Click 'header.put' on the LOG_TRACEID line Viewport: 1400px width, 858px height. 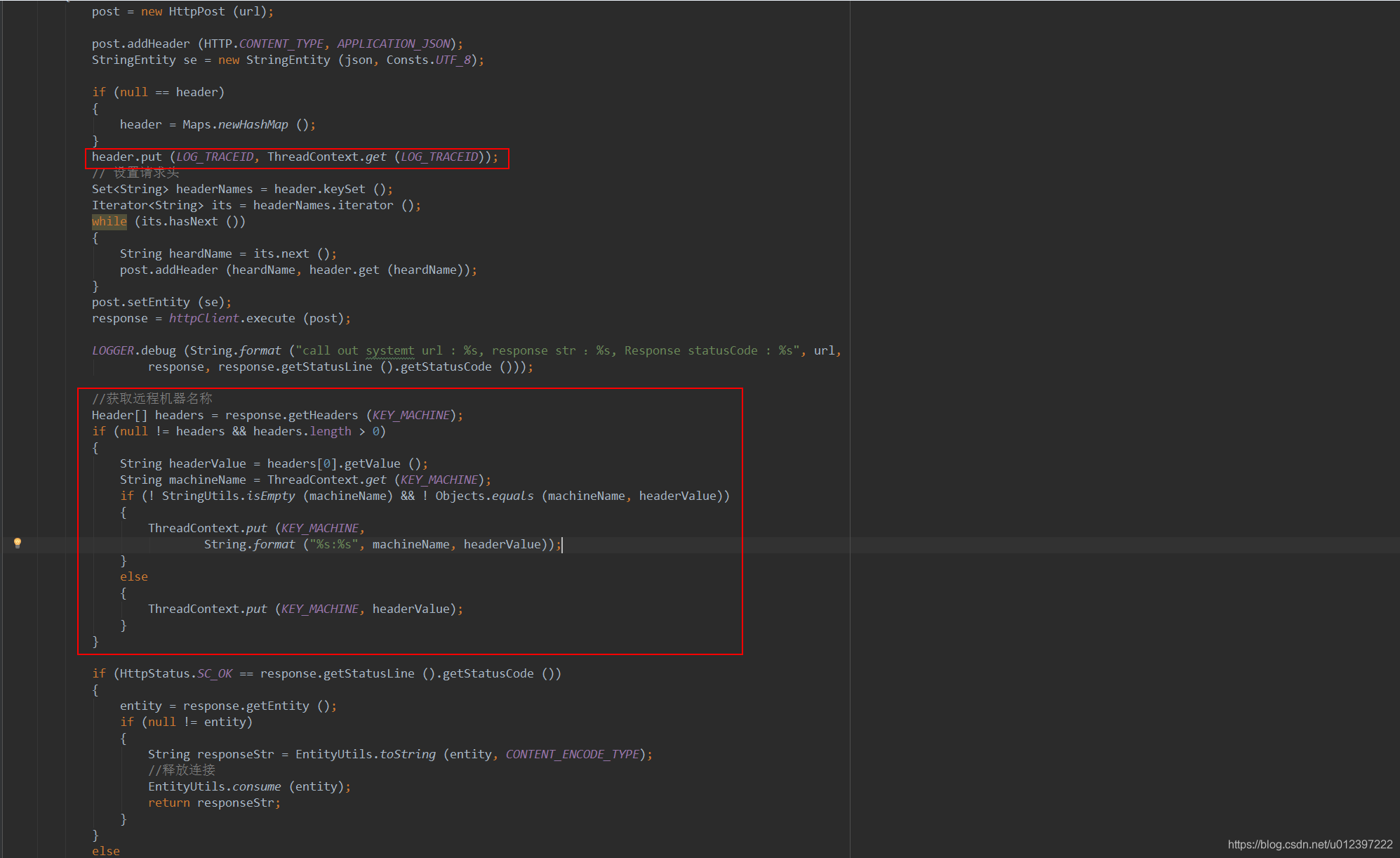[126, 157]
